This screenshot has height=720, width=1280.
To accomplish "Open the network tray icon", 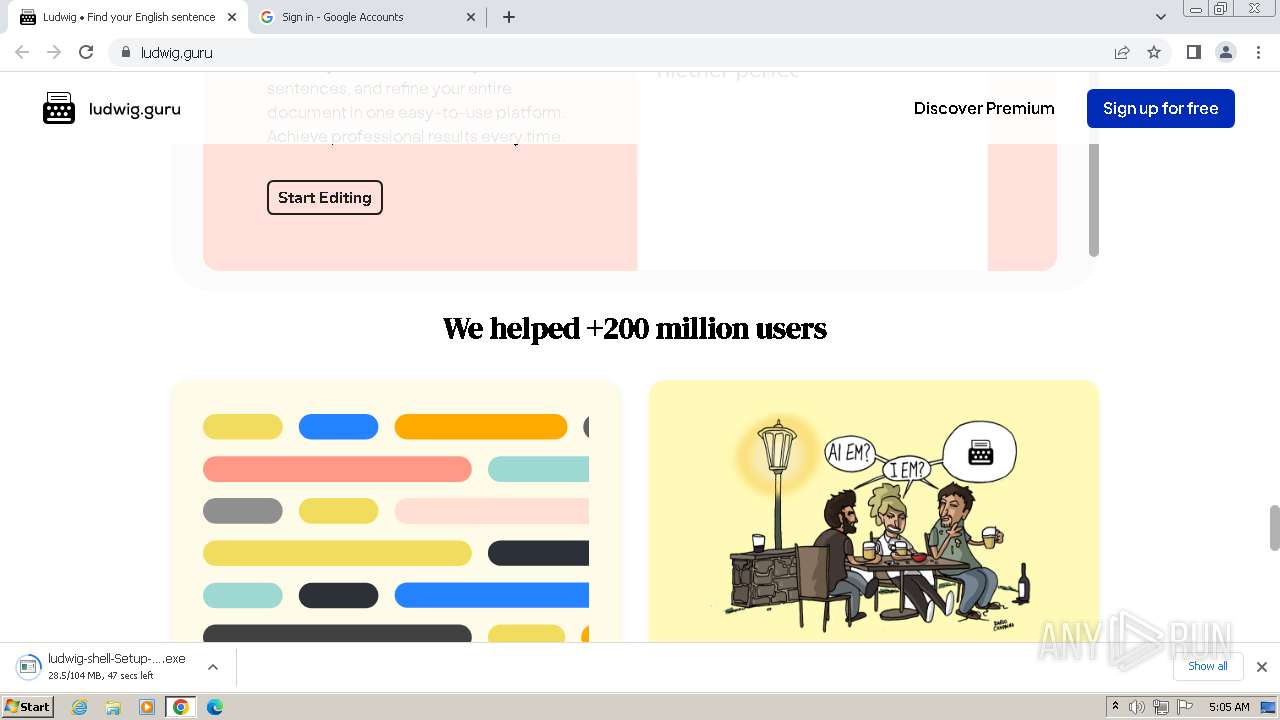I will 1161,707.
